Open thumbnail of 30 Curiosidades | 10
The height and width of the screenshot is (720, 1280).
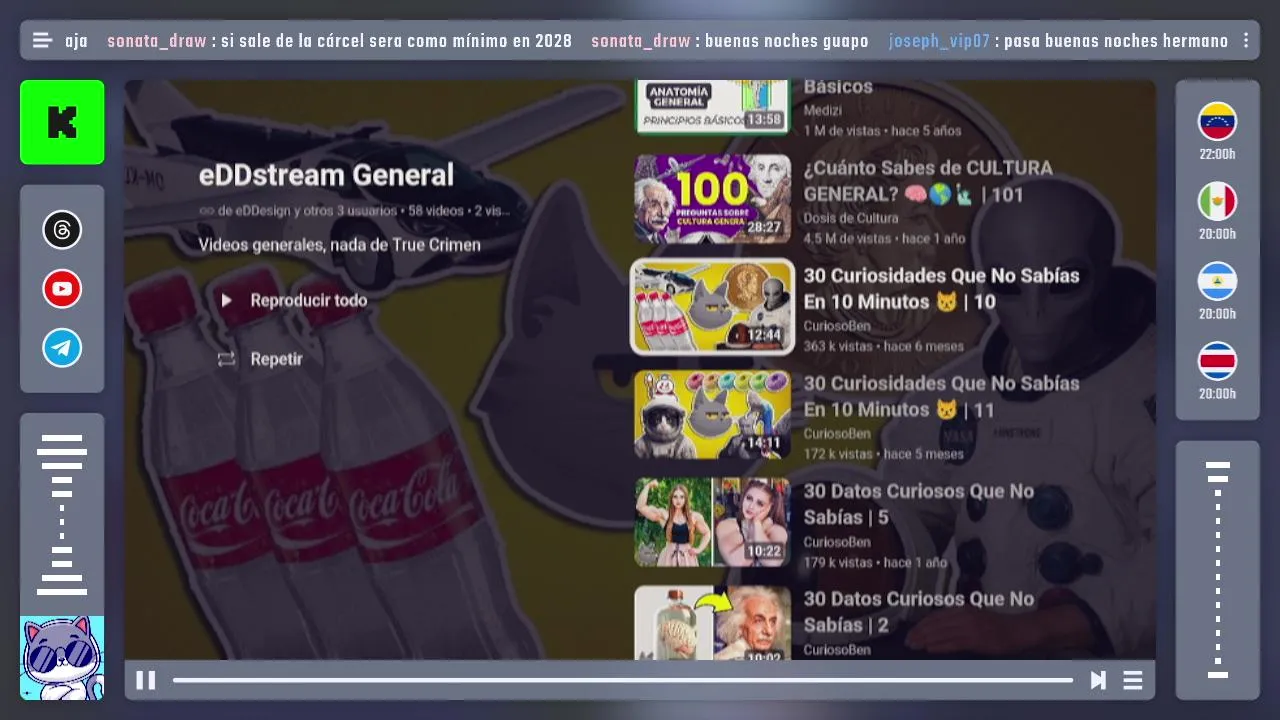point(712,307)
